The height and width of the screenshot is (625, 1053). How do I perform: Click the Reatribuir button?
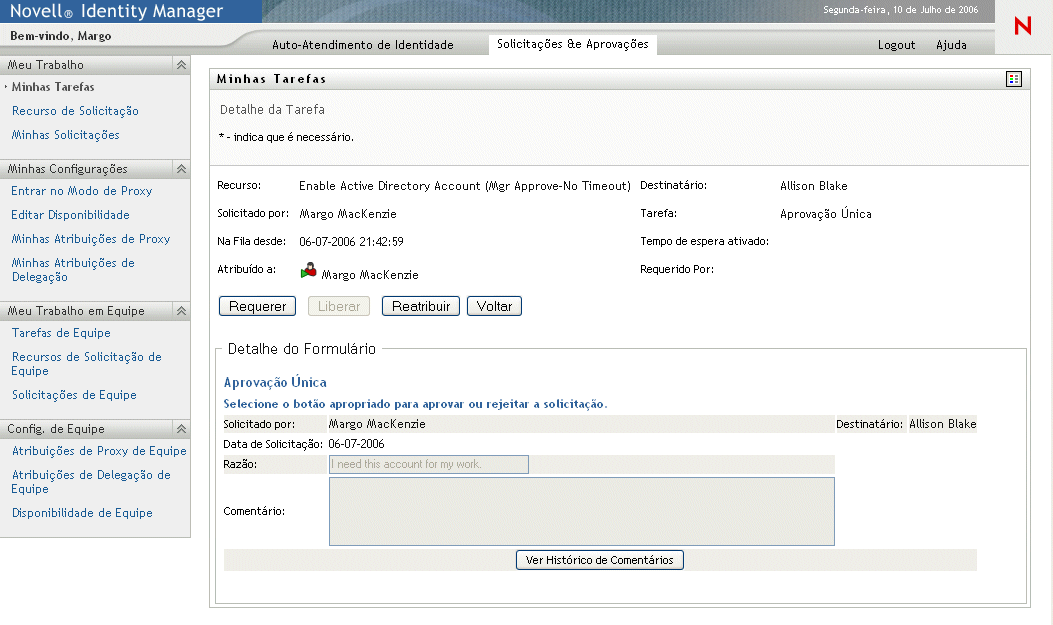pos(420,307)
